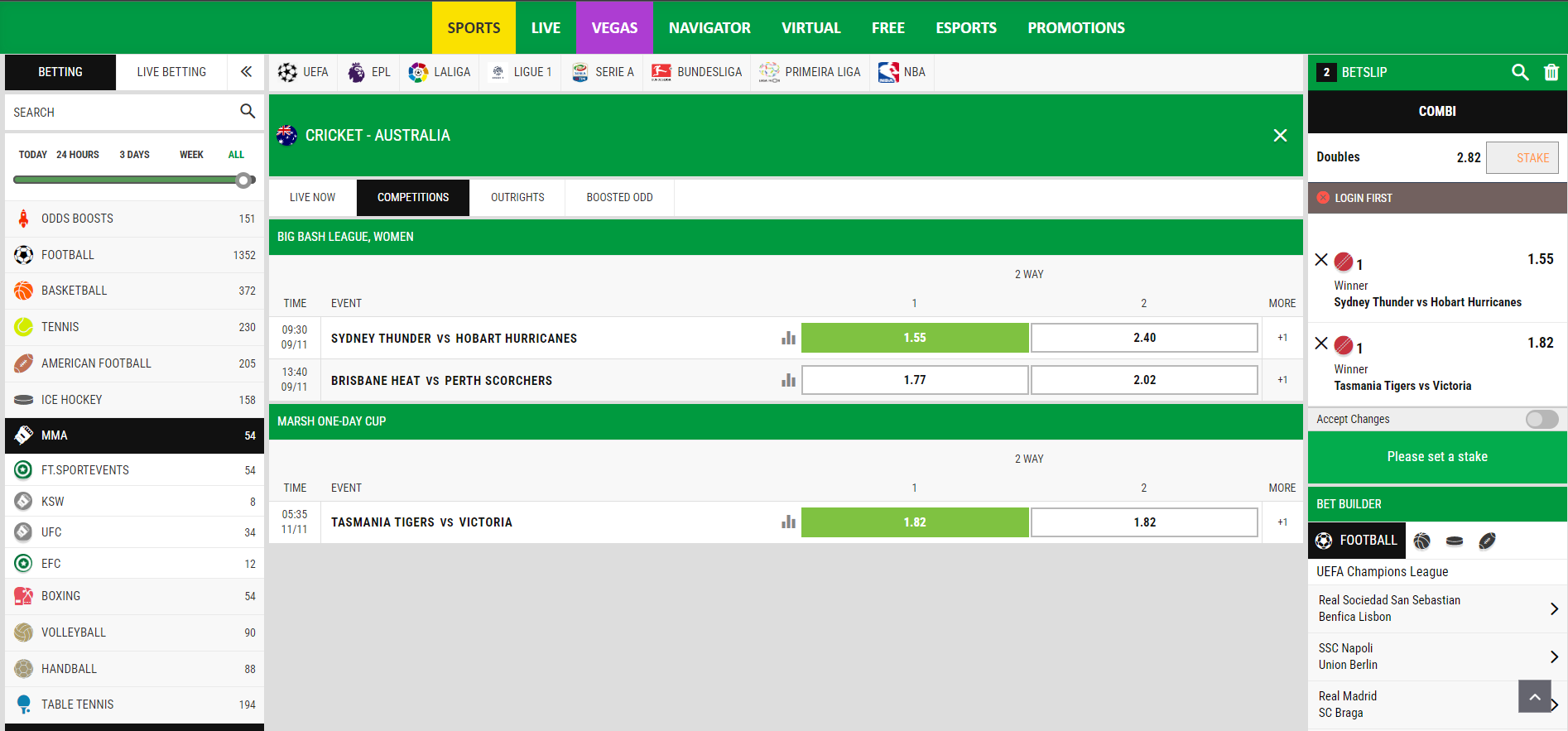1568x731 pixels.
Task: Expand SSC Napoli vs Union Berlin match
Action: click(x=1437, y=656)
